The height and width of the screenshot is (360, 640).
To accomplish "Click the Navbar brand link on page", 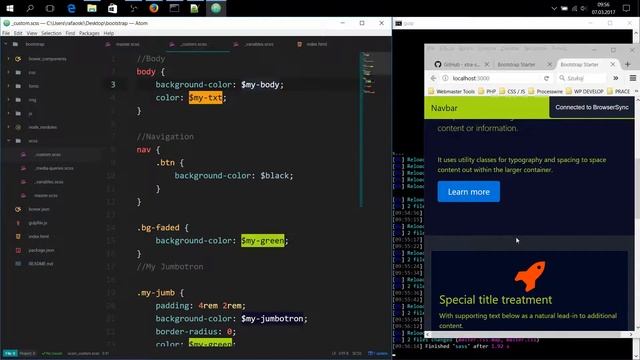I will tap(444, 108).
